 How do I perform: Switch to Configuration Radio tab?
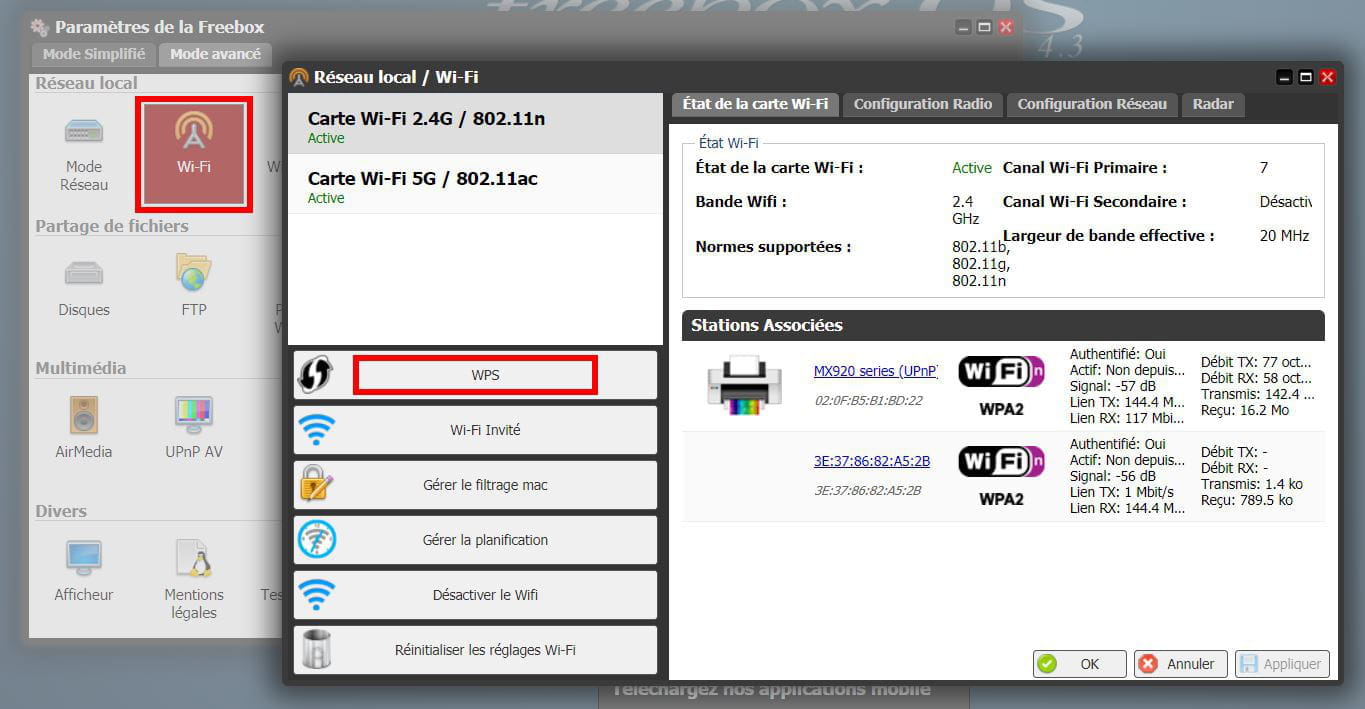922,104
